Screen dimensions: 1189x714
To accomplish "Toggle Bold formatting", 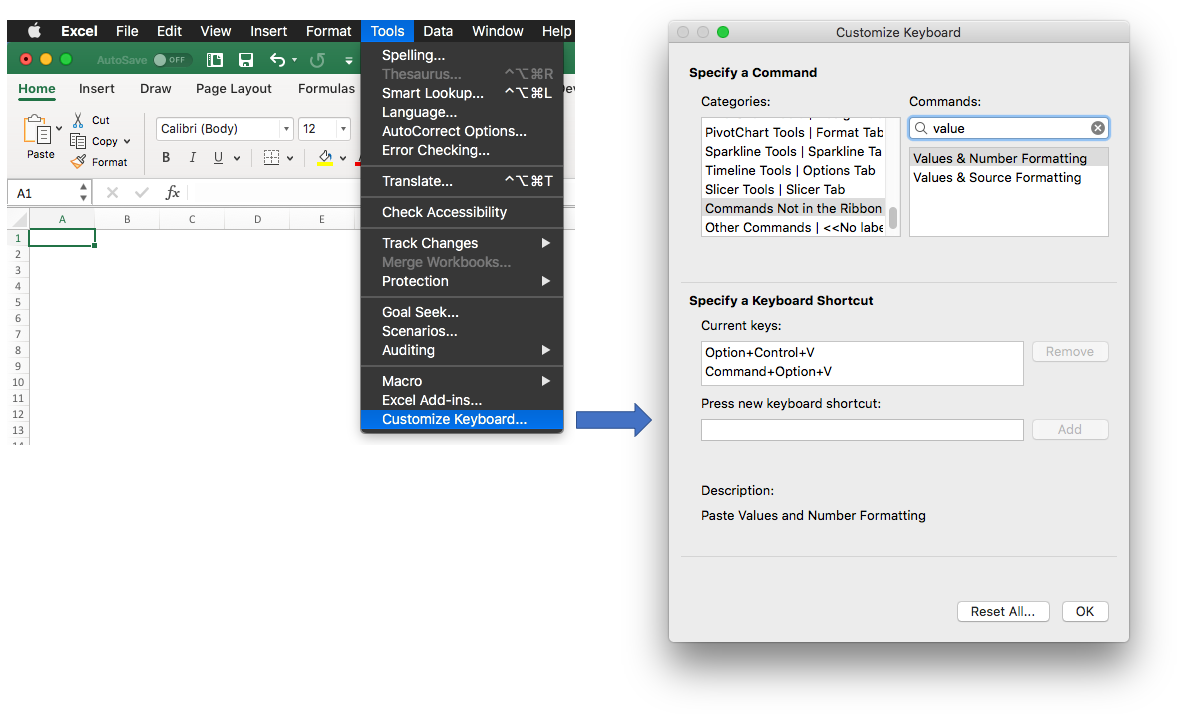I will coord(166,158).
